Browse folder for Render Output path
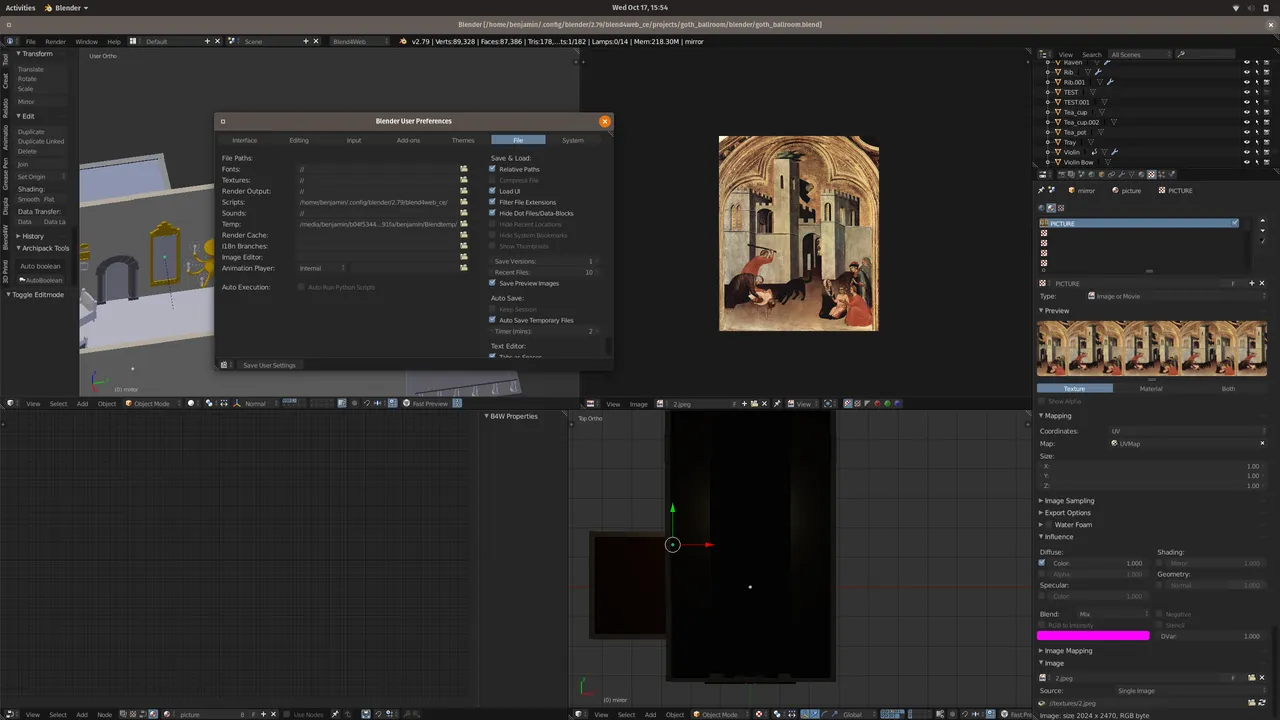Image resolution: width=1280 pixels, height=720 pixels. tap(464, 191)
